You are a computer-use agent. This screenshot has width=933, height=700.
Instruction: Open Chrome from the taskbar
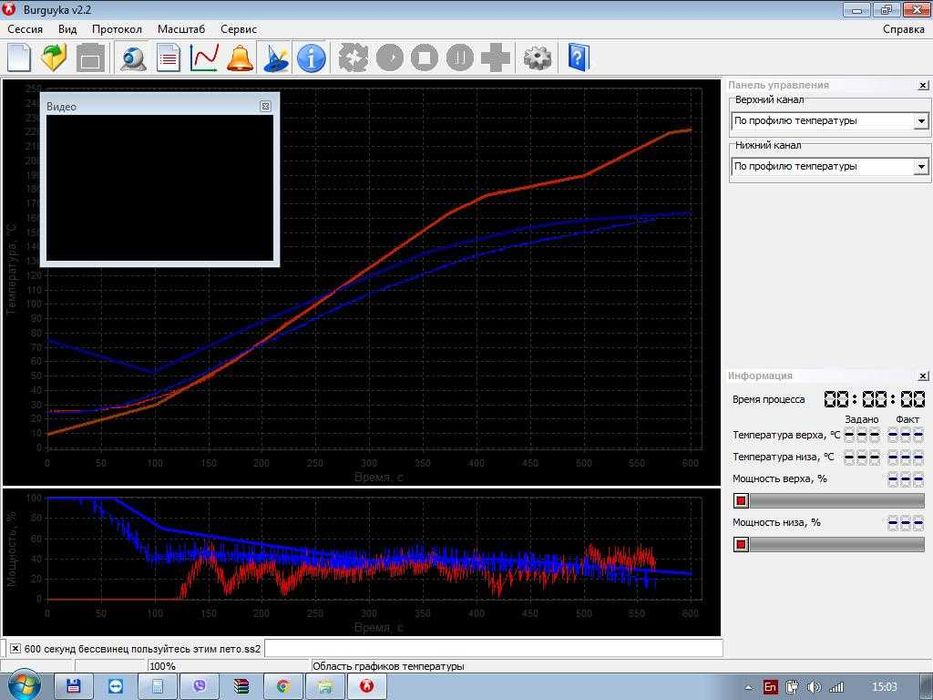click(283, 687)
